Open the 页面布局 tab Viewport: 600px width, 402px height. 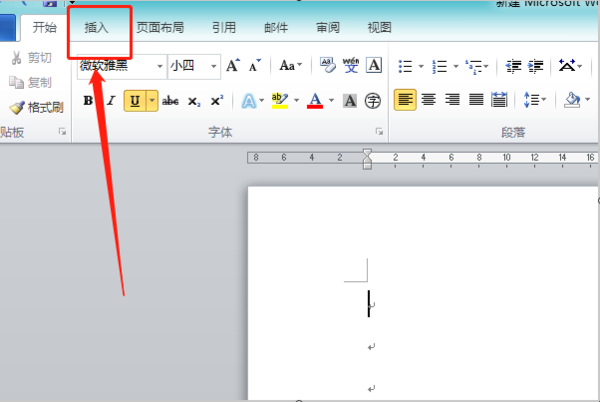pyautogui.click(x=160, y=28)
